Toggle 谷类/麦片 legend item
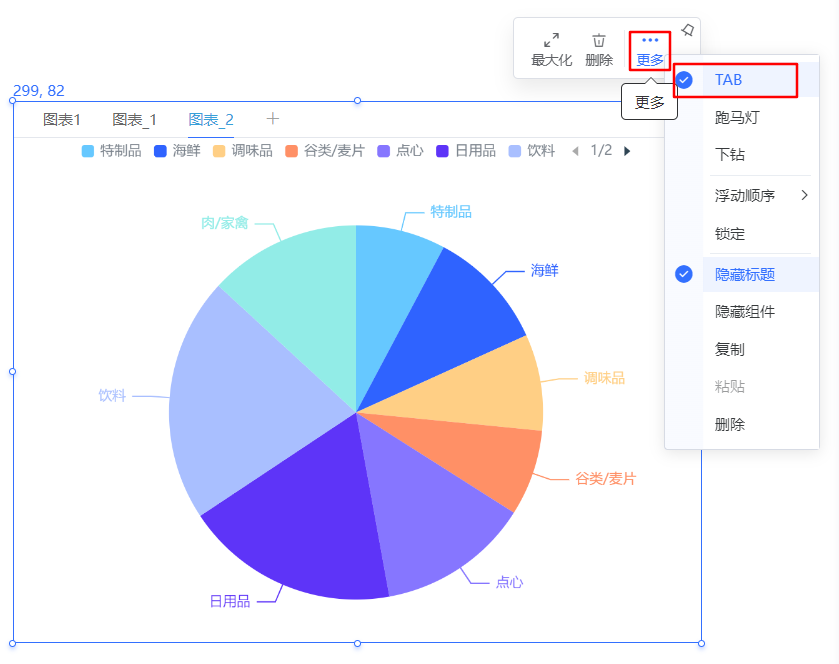 coord(324,151)
